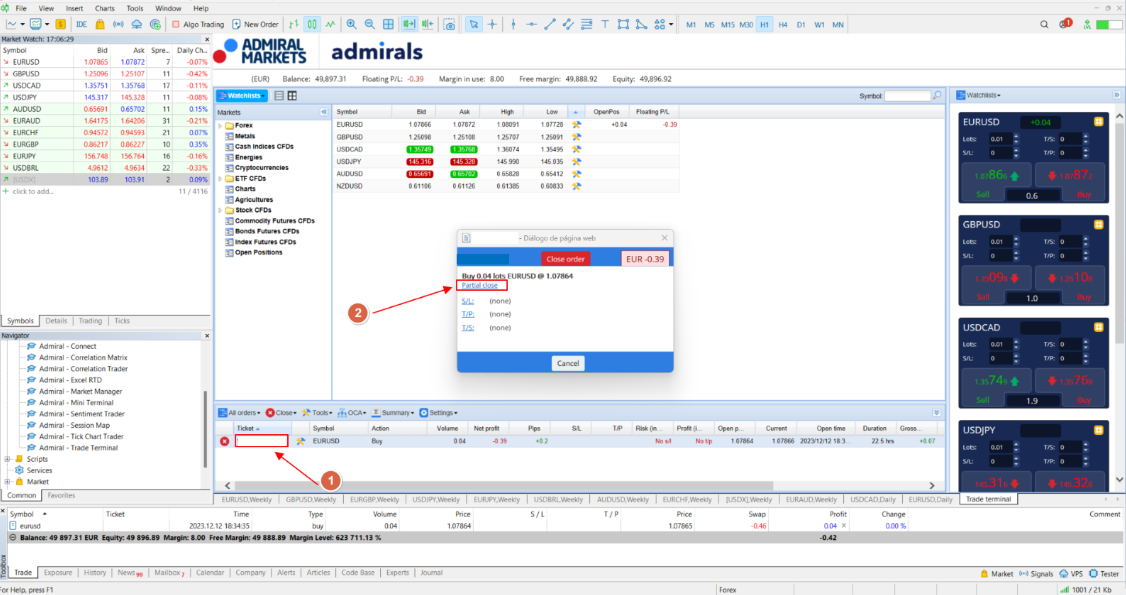Expand the Stock CFDs folder
Screen dimensions: 1126x595
pyautogui.click(x=220, y=210)
